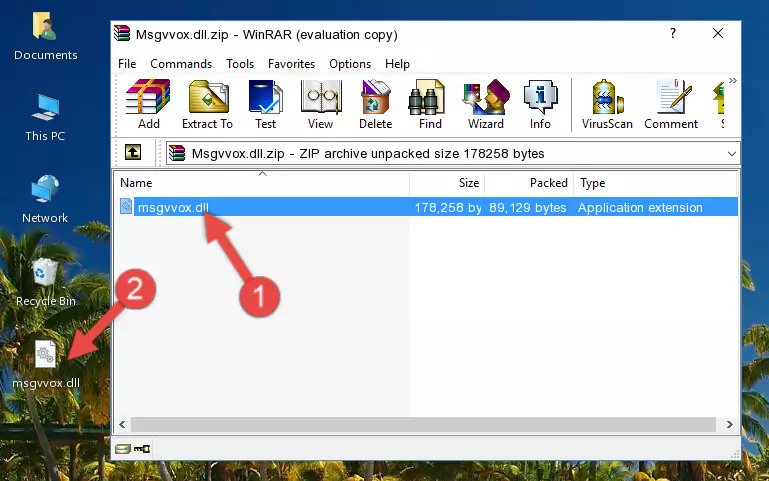Click the Extract To toolbar icon
This screenshot has height=481, width=769.
(208, 97)
